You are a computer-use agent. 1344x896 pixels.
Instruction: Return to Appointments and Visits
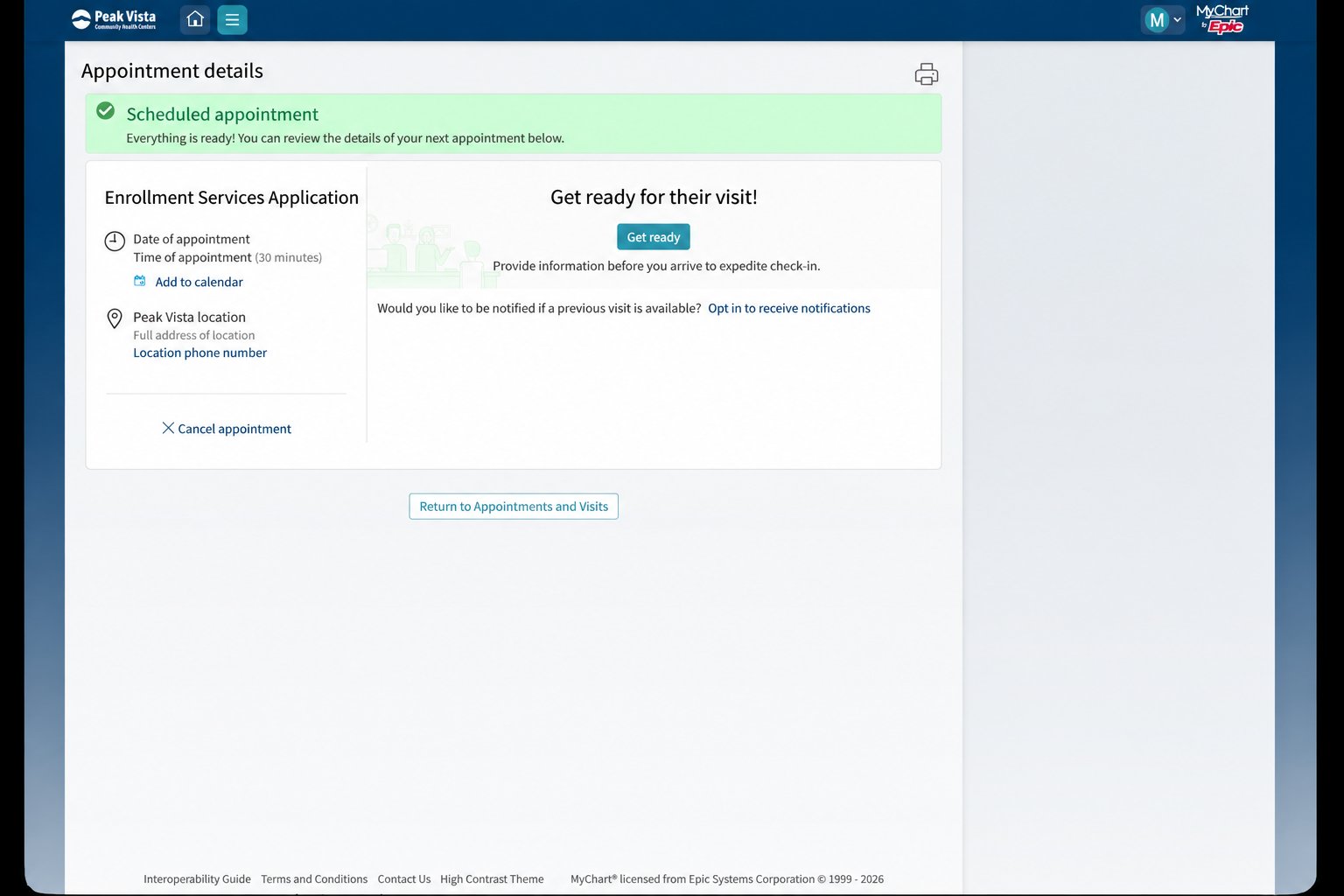click(x=514, y=507)
